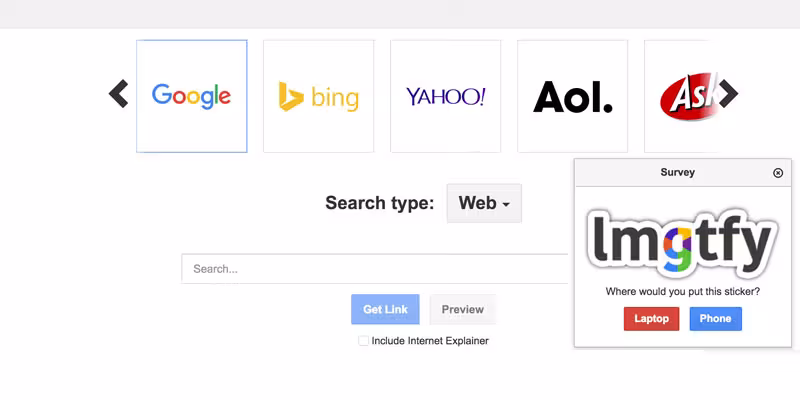Open the Search type Web dropdown
Screen dimensions: 800x400
[484, 203]
